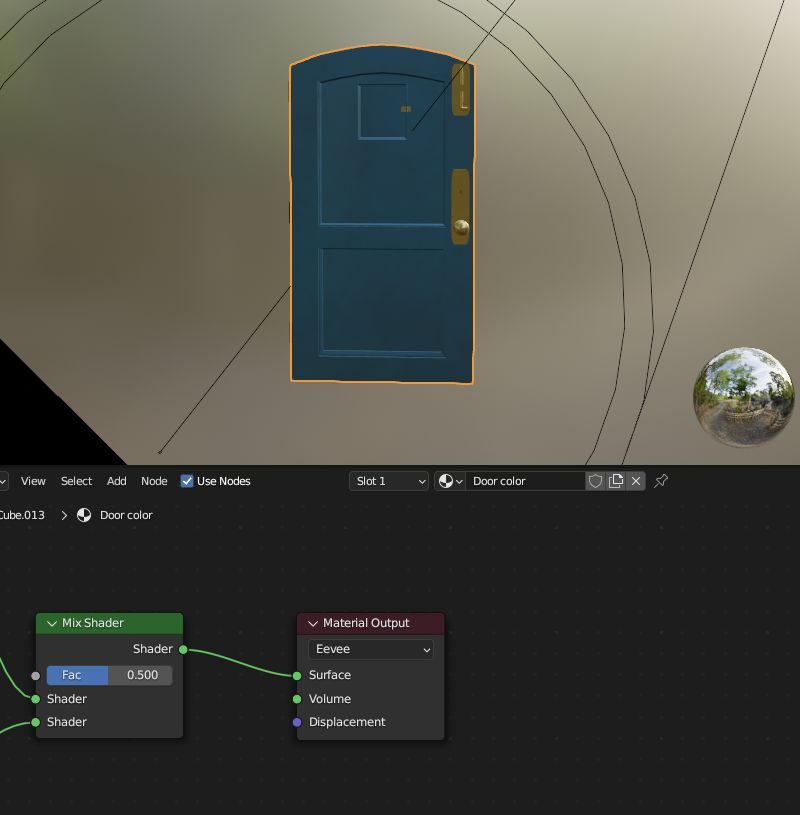Click the Shader output socket on Mix Shader
The height and width of the screenshot is (815, 800).
tap(182, 649)
